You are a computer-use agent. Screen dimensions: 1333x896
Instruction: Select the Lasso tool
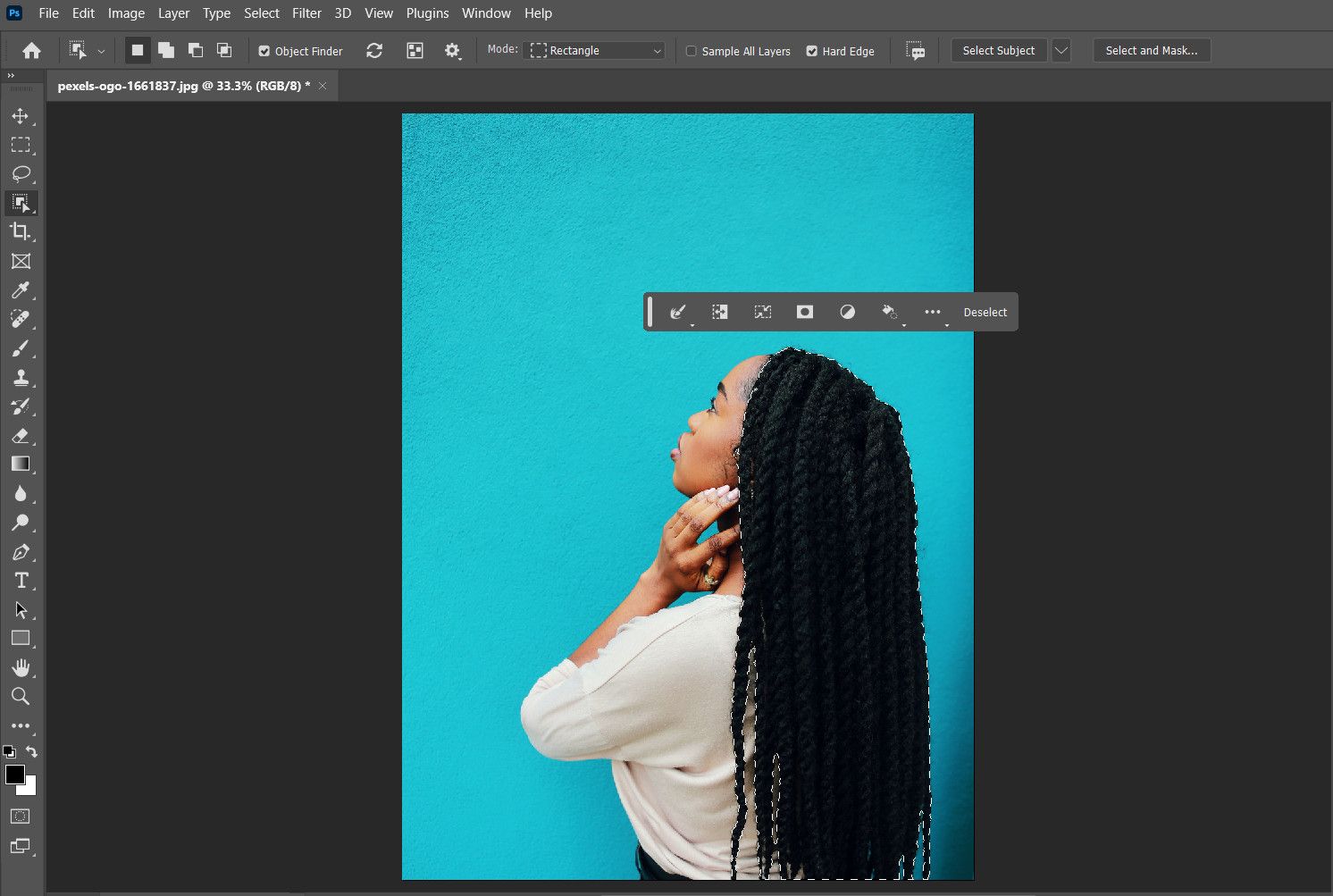point(21,173)
